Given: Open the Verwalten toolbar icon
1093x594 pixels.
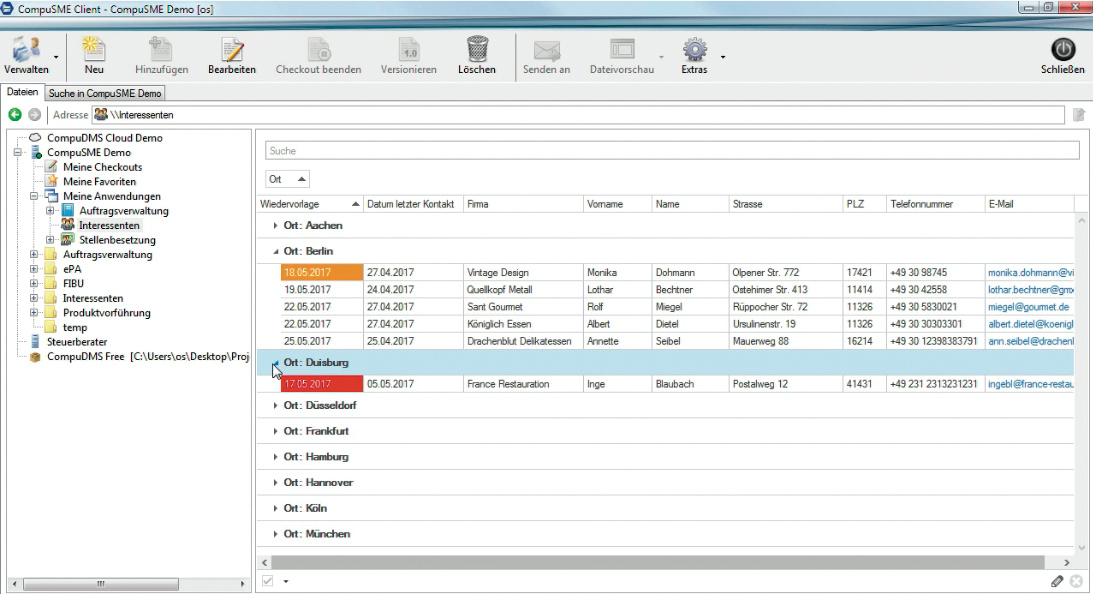Looking at the screenshot, I should pos(24,50).
